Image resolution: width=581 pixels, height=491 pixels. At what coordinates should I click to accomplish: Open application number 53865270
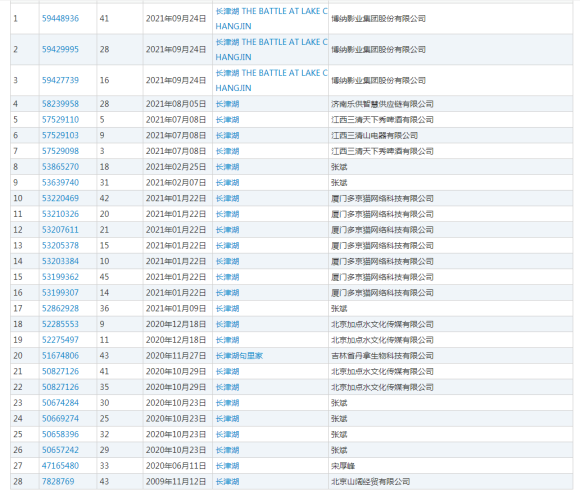(x=60, y=167)
